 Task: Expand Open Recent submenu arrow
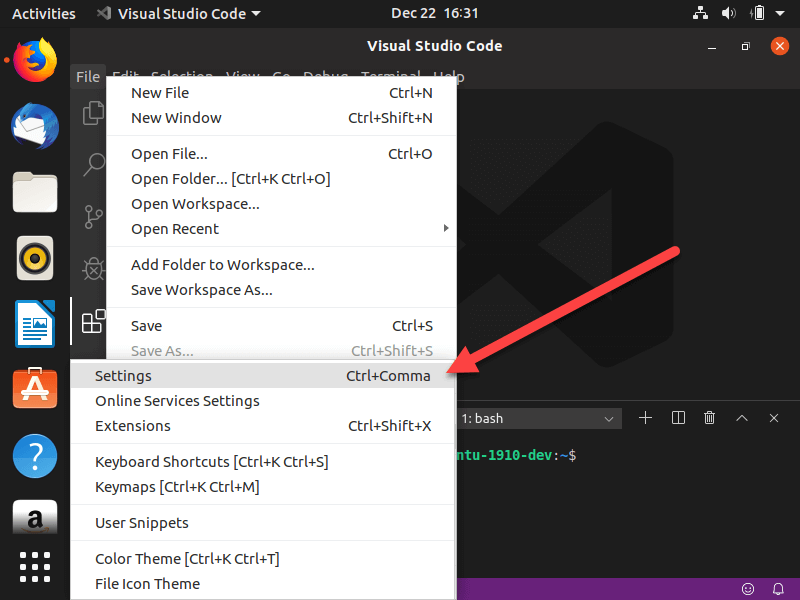tap(446, 228)
